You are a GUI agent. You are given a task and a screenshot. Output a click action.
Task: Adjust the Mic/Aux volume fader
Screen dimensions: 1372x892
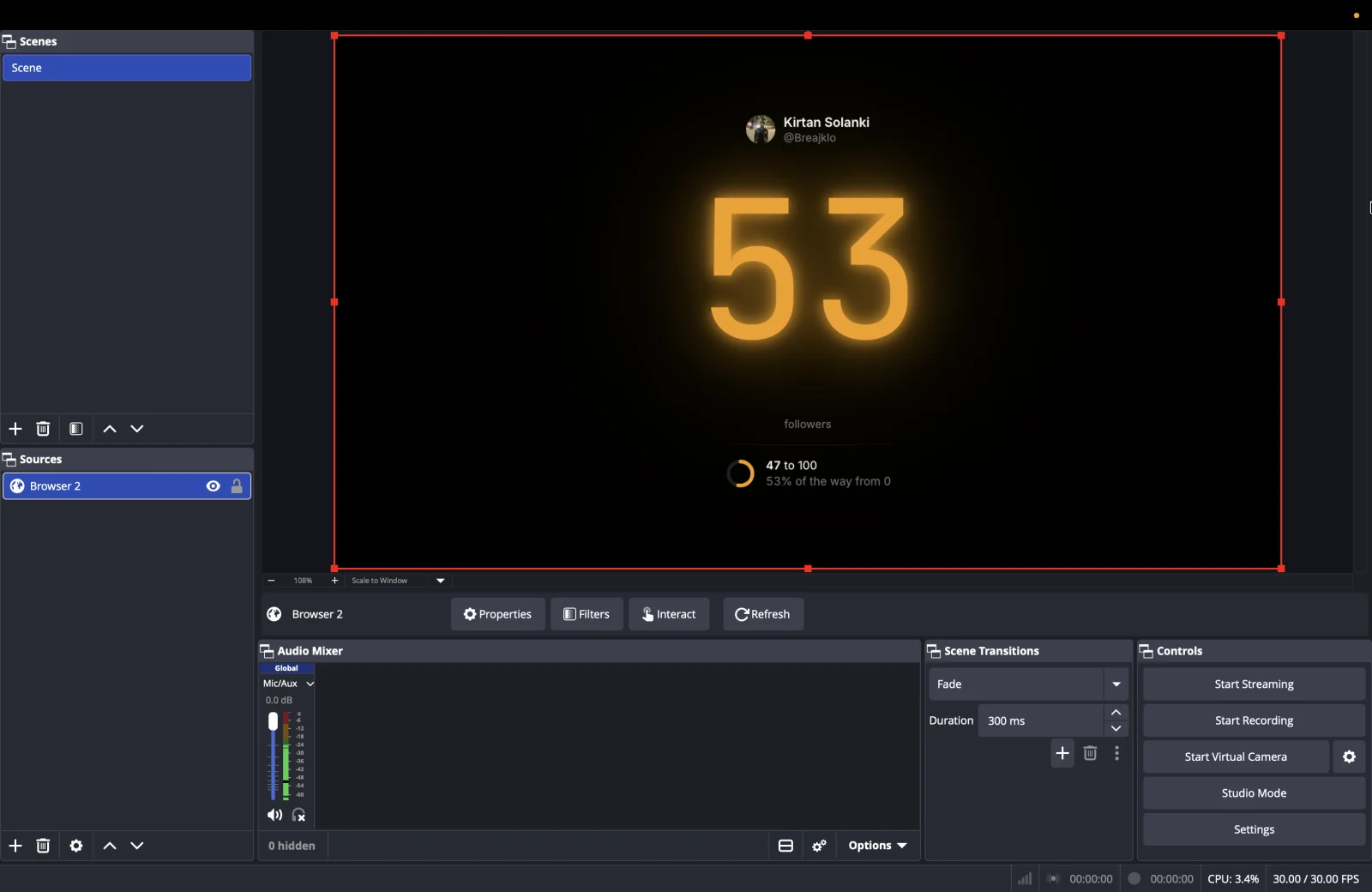pyautogui.click(x=273, y=721)
